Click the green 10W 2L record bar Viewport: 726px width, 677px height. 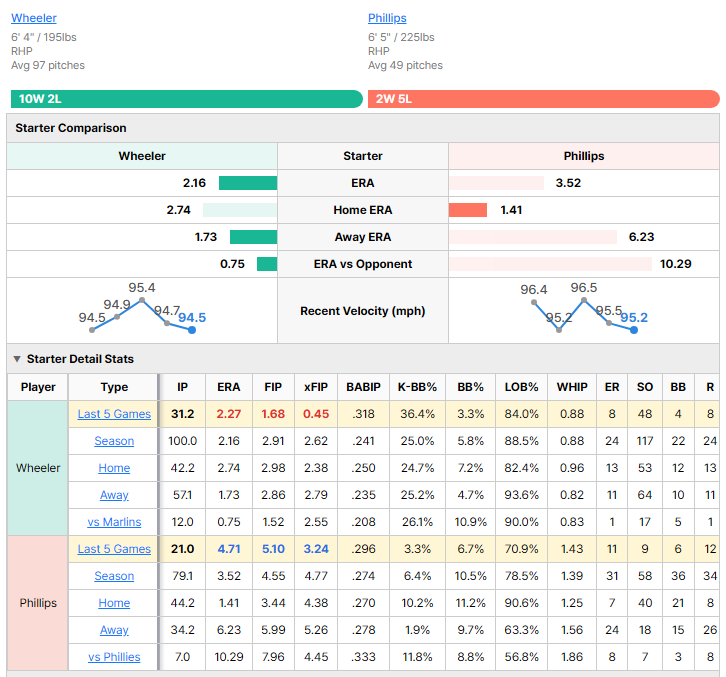click(x=187, y=99)
